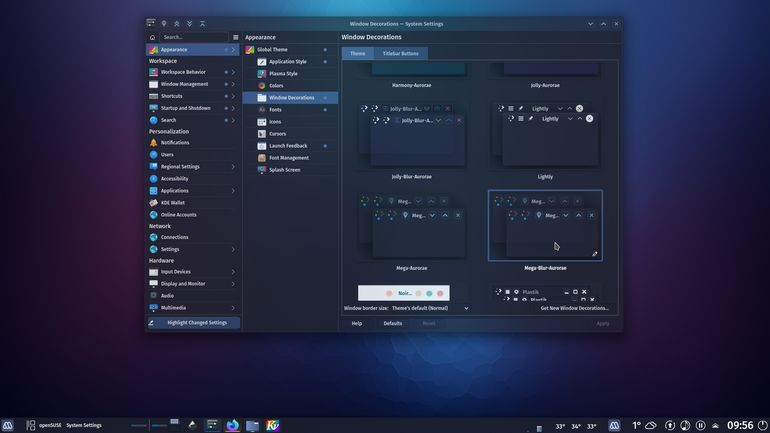Click the Notifications bell icon
The width and height of the screenshot is (770, 433).
tap(154, 142)
